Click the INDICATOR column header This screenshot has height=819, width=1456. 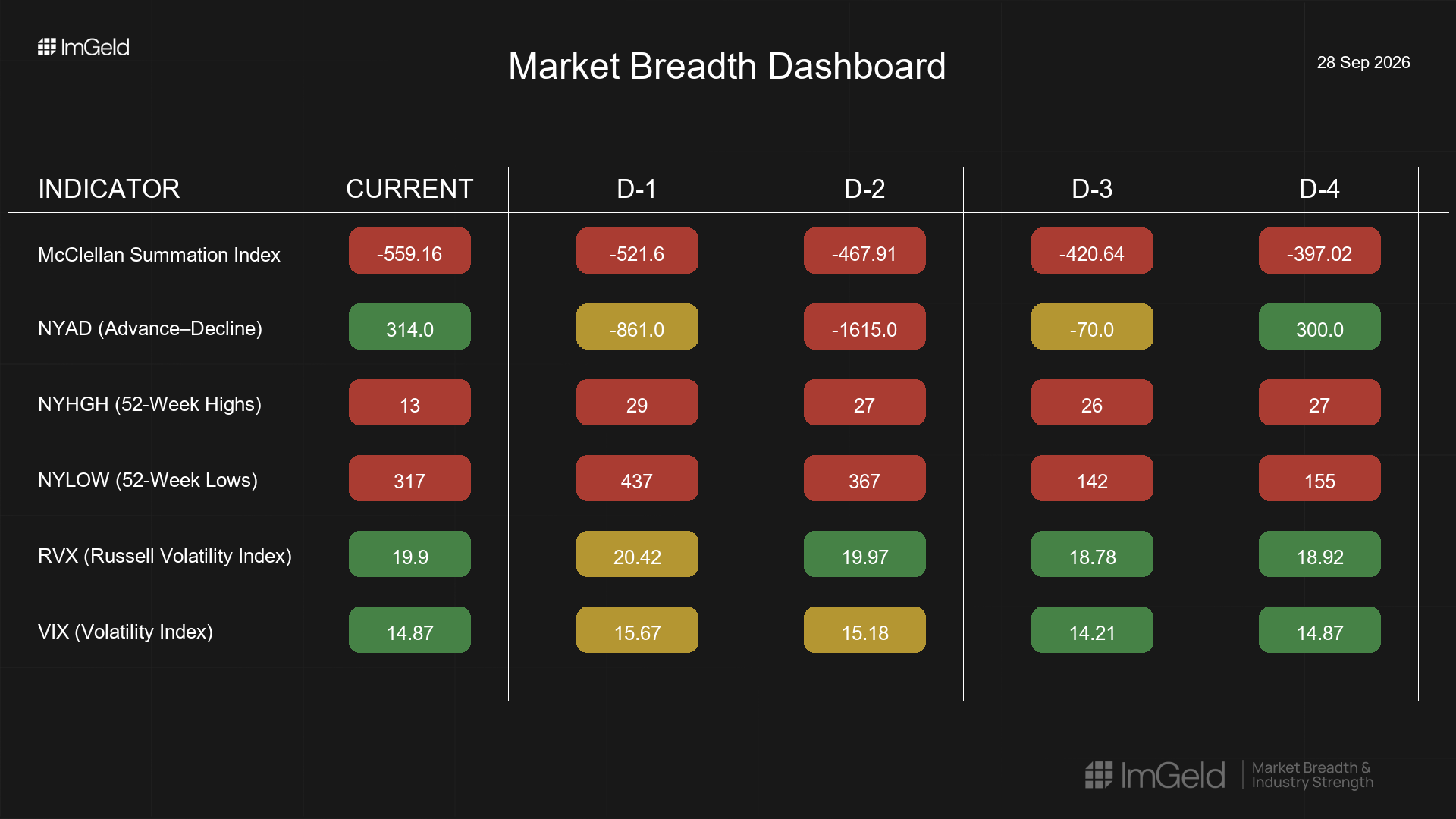tap(109, 189)
